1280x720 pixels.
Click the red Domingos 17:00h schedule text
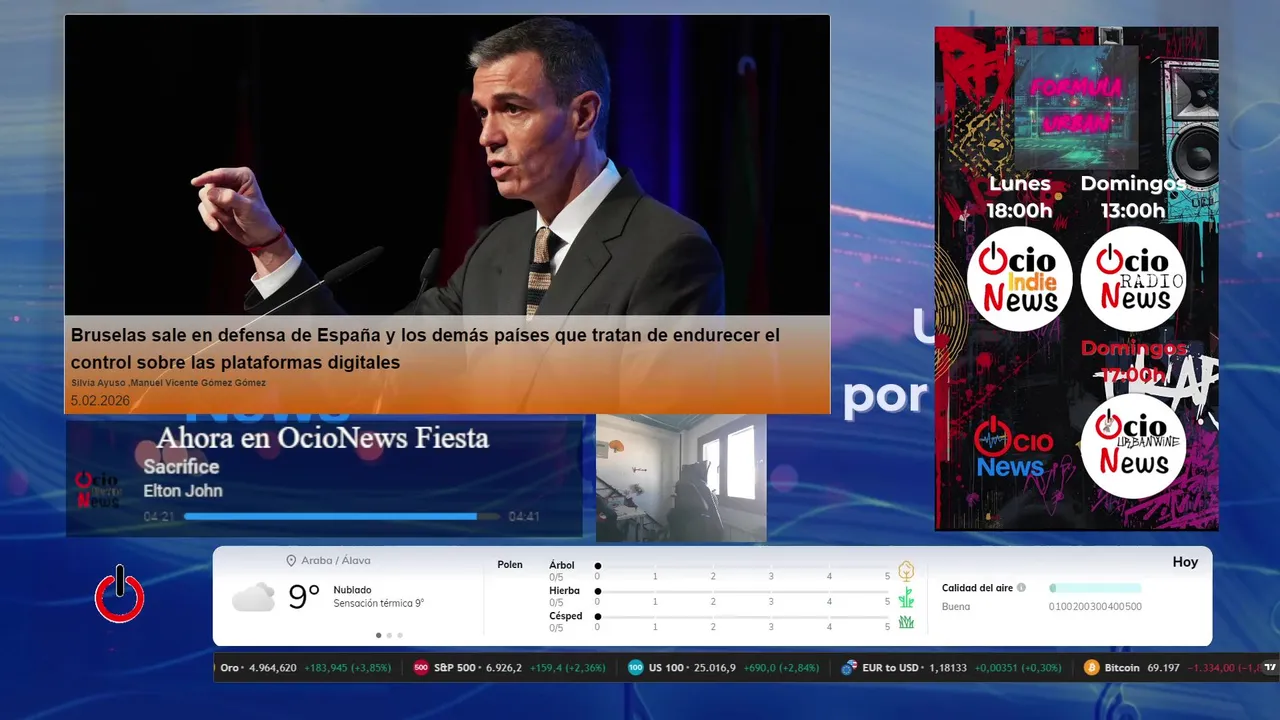(x=1134, y=362)
